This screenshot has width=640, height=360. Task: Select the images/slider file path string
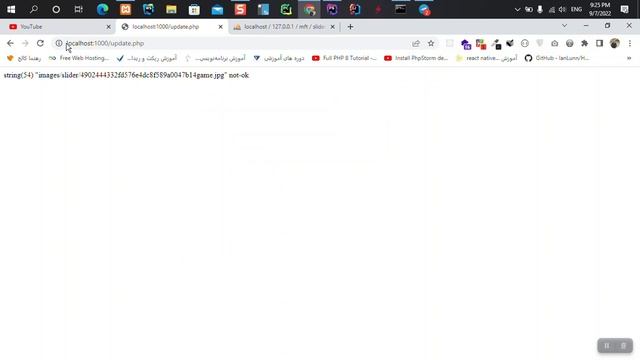point(131,75)
